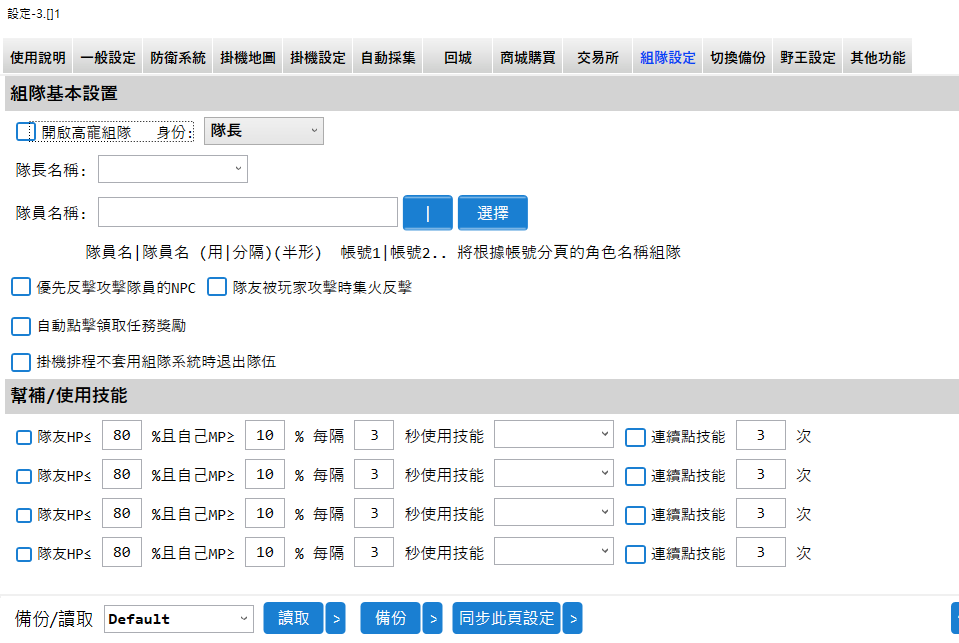Expand the 隊長名稱 dropdown
Viewport: 959px width, 643px height.
click(172, 169)
